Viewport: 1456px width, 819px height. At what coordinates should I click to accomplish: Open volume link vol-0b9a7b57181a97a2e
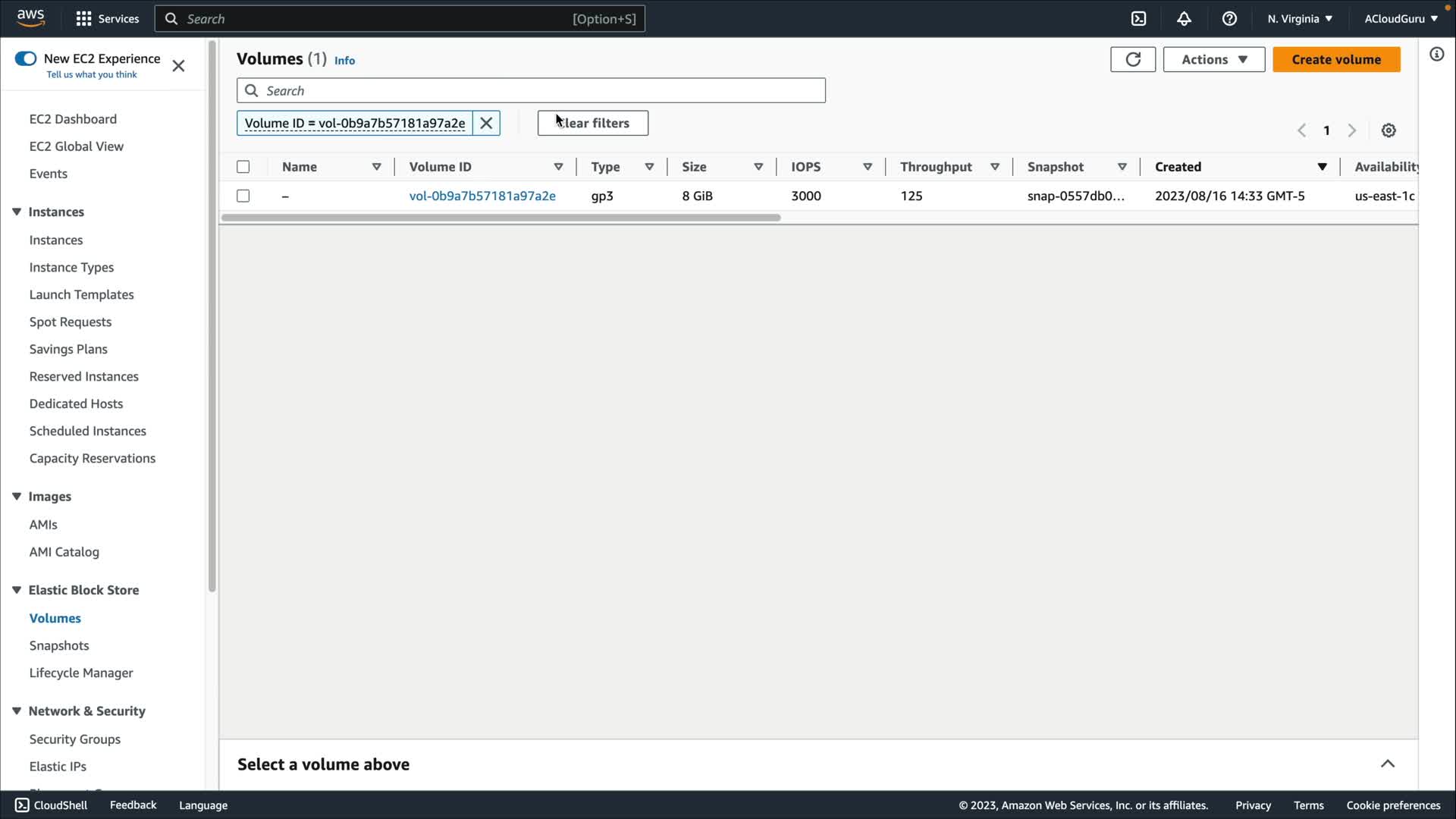482,196
